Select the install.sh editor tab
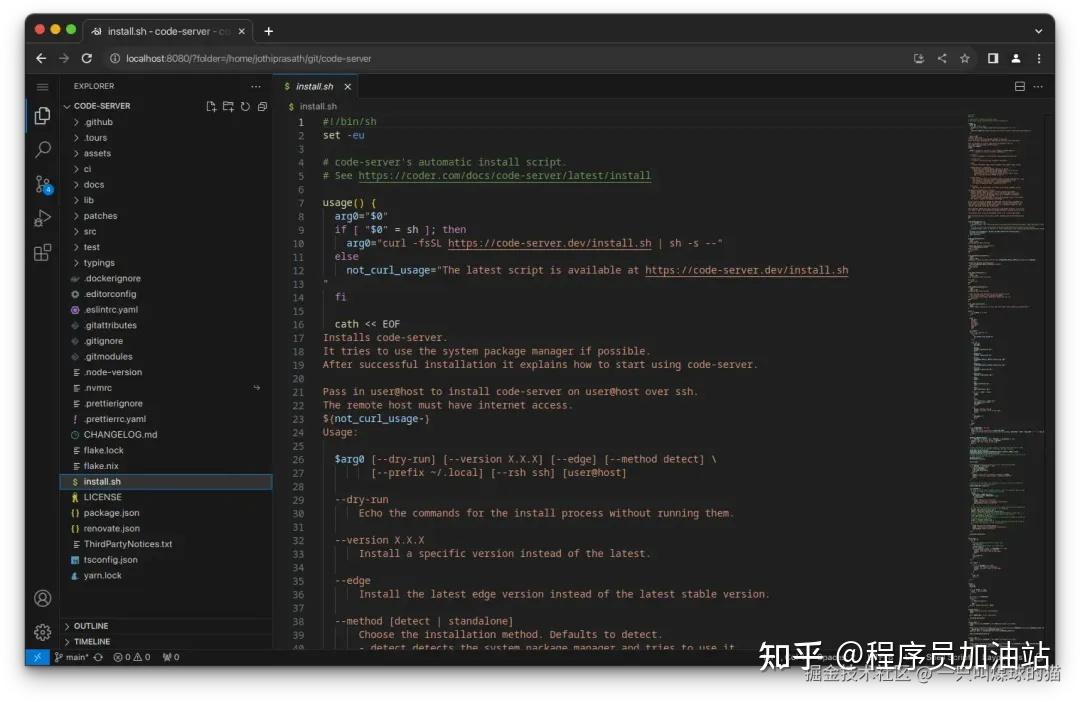This screenshot has height=702, width=1080. pyautogui.click(x=313, y=87)
